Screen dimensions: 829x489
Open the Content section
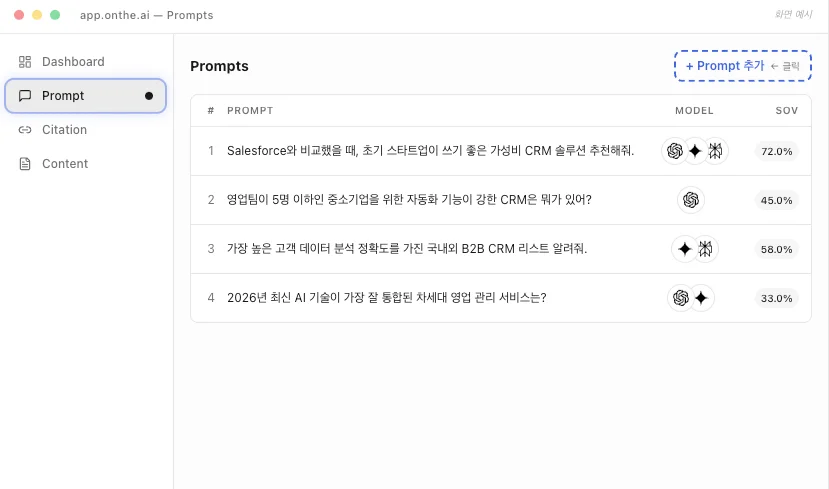pos(65,164)
